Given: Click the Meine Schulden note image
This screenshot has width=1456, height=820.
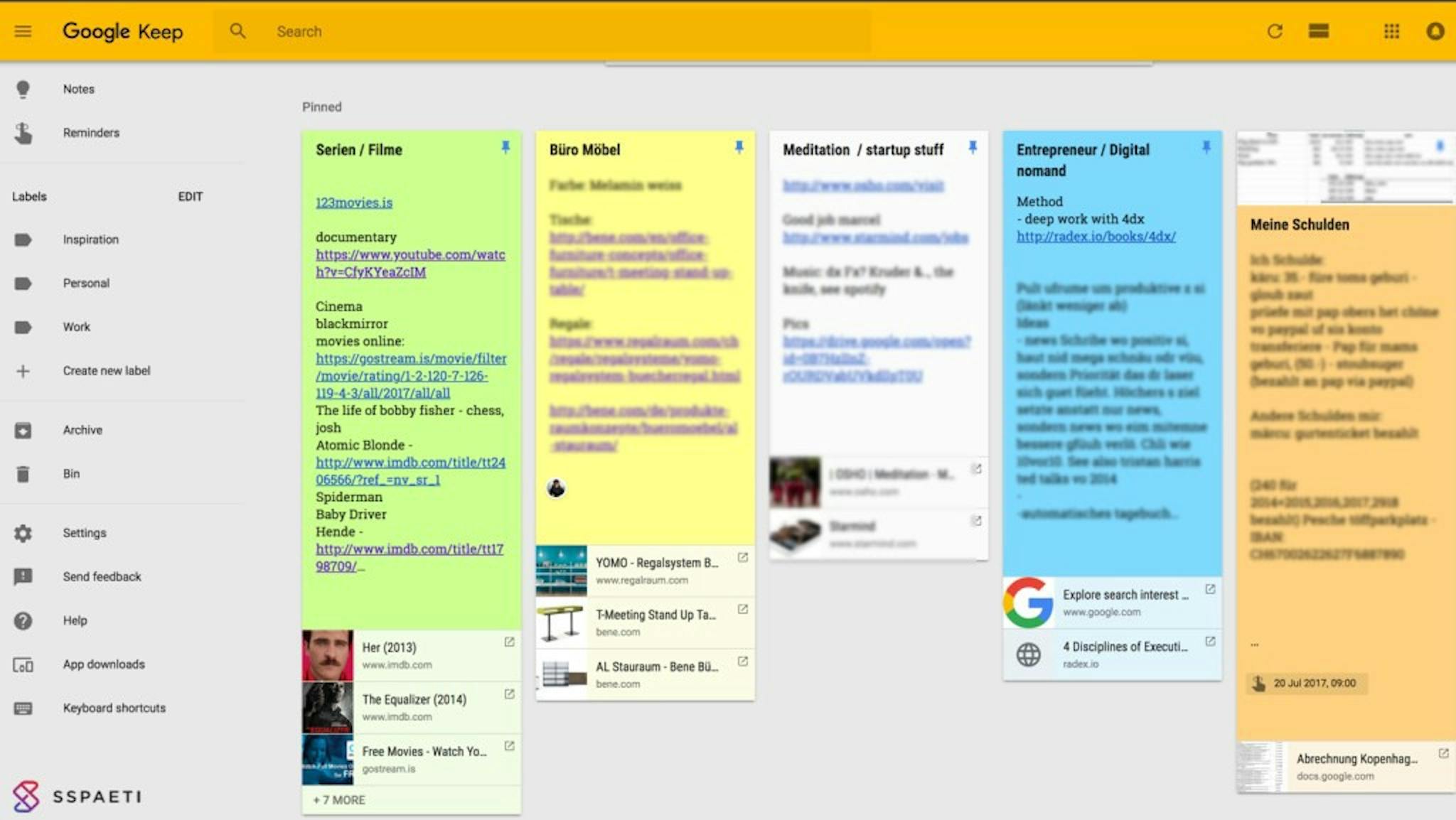Looking at the screenshot, I should pos(1346,168).
